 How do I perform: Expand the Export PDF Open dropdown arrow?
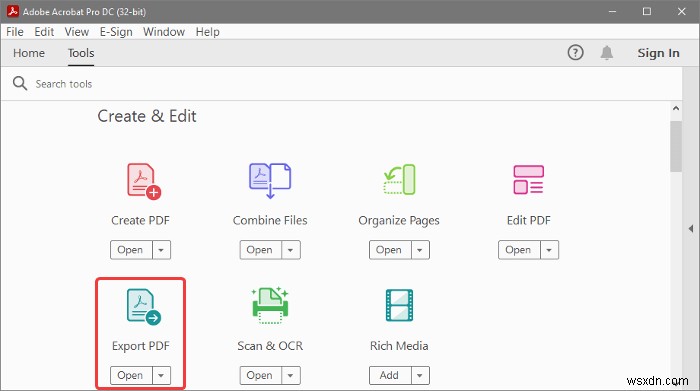161,375
